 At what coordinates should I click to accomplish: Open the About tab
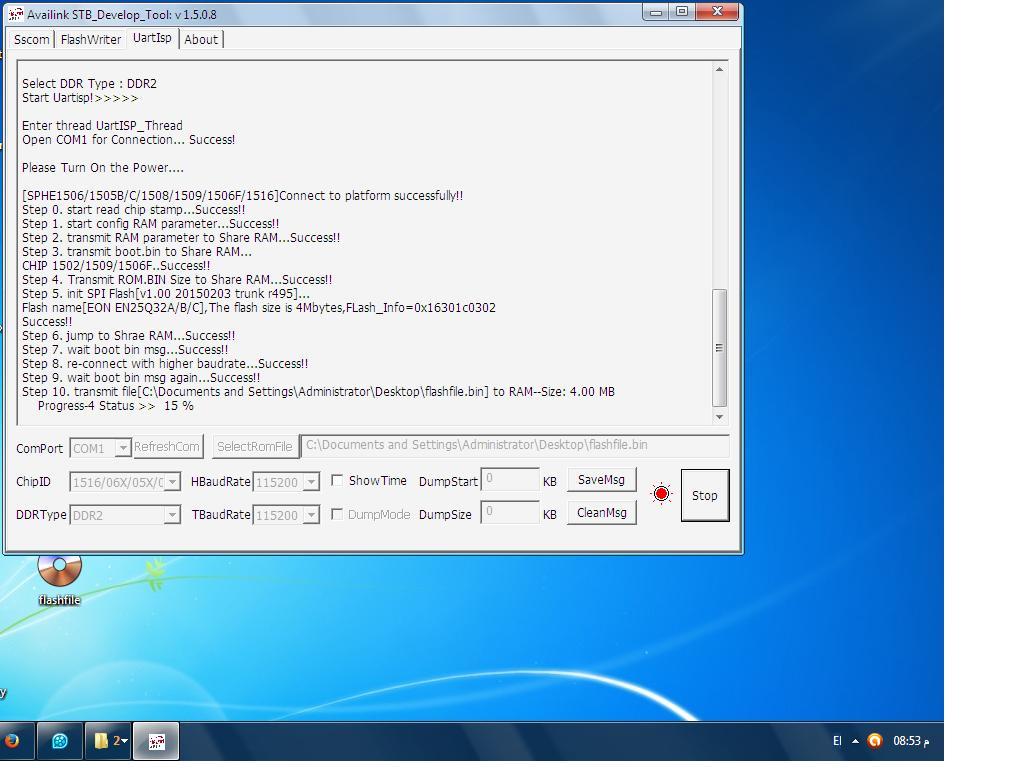tap(201, 39)
